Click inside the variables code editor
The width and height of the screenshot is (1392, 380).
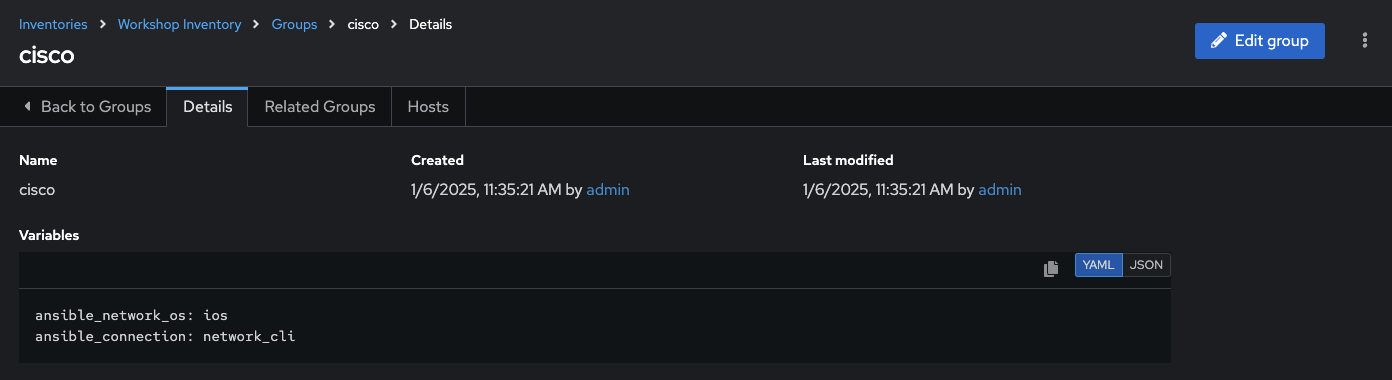pos(595,326)
